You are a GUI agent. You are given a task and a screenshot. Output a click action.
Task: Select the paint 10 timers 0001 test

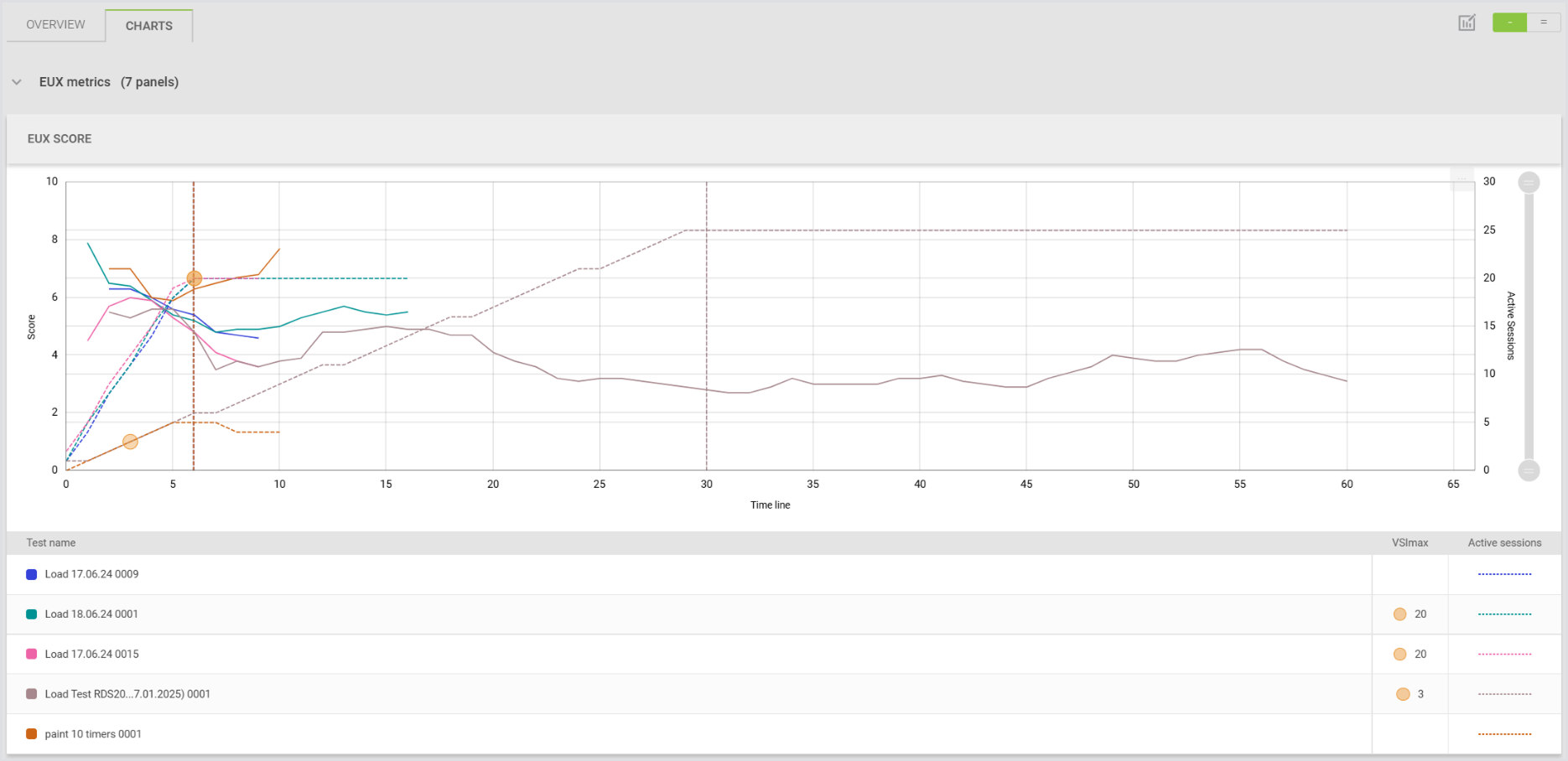click(x=93, y=734)
